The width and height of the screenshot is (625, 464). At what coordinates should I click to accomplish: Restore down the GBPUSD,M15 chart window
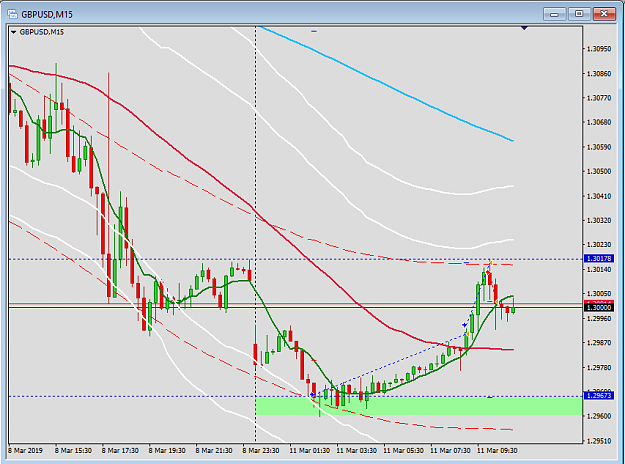point(579,14)
